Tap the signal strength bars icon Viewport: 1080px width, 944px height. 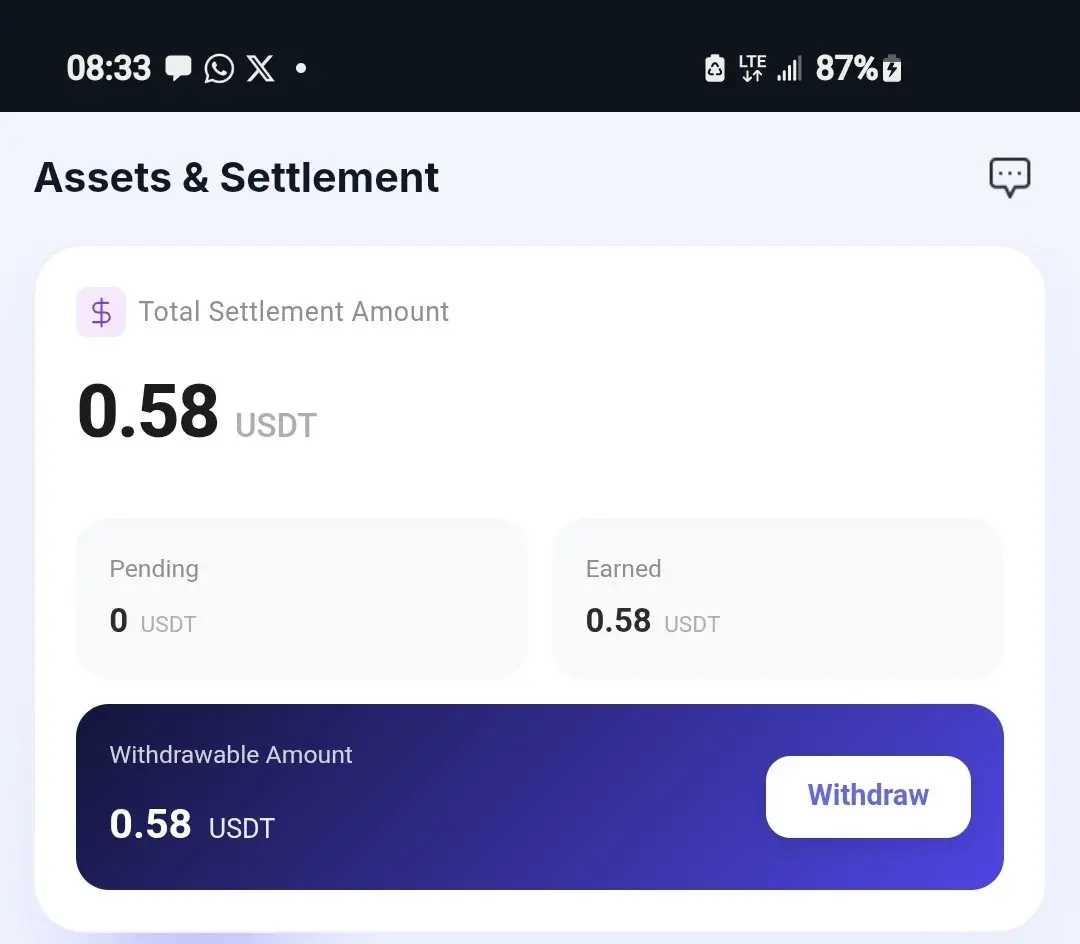(x=789, y=68)
